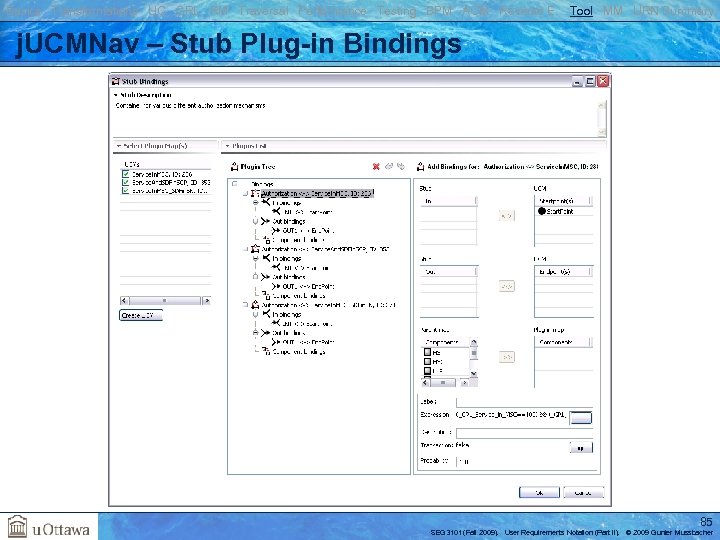This screenshot has height=540, width=720.
Task: Collapse the Select Plugin Map(s) section
Action: tap(118, 146)
